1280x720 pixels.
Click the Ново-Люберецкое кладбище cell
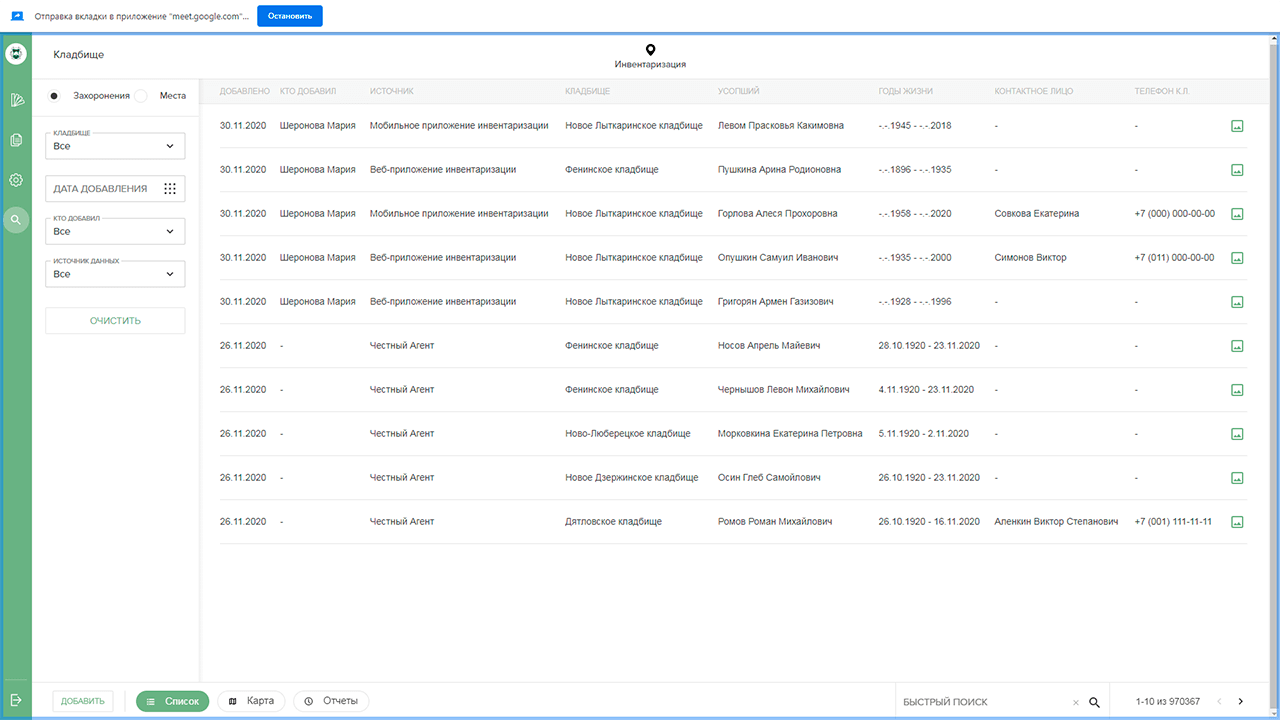[628, 434]
